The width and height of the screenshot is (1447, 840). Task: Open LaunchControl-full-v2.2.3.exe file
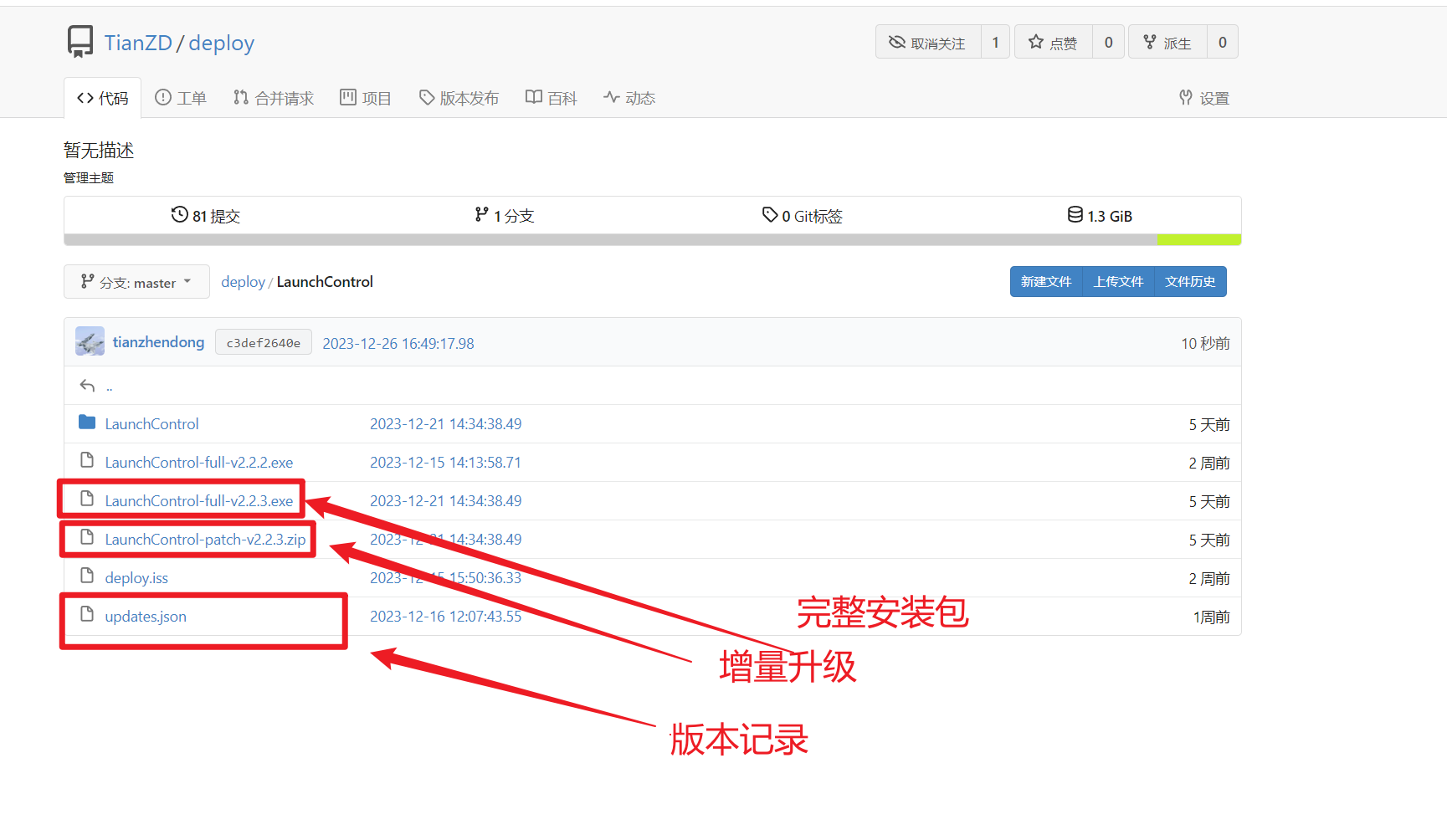pyautogui.click(x=199, y=501)
